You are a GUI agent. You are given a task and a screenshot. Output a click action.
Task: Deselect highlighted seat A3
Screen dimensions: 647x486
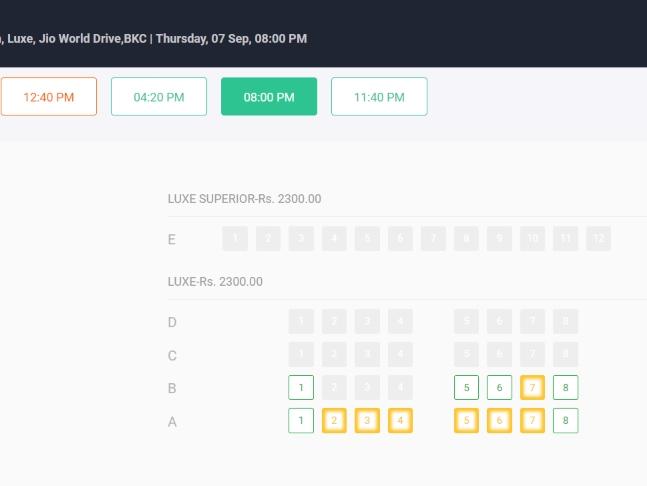click(x=367, y=420)
